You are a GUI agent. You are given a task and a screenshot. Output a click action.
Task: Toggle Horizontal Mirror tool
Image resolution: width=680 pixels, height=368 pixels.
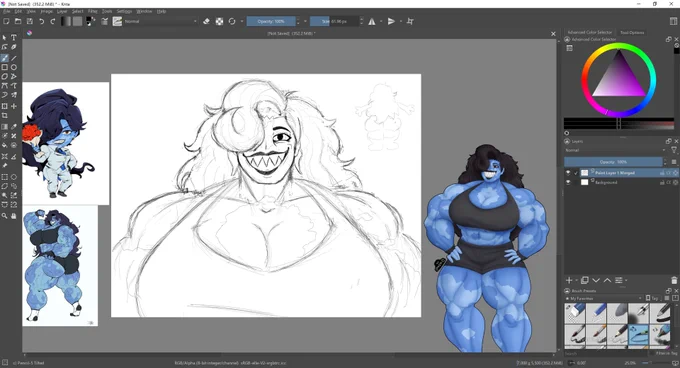tap(372, 21)
